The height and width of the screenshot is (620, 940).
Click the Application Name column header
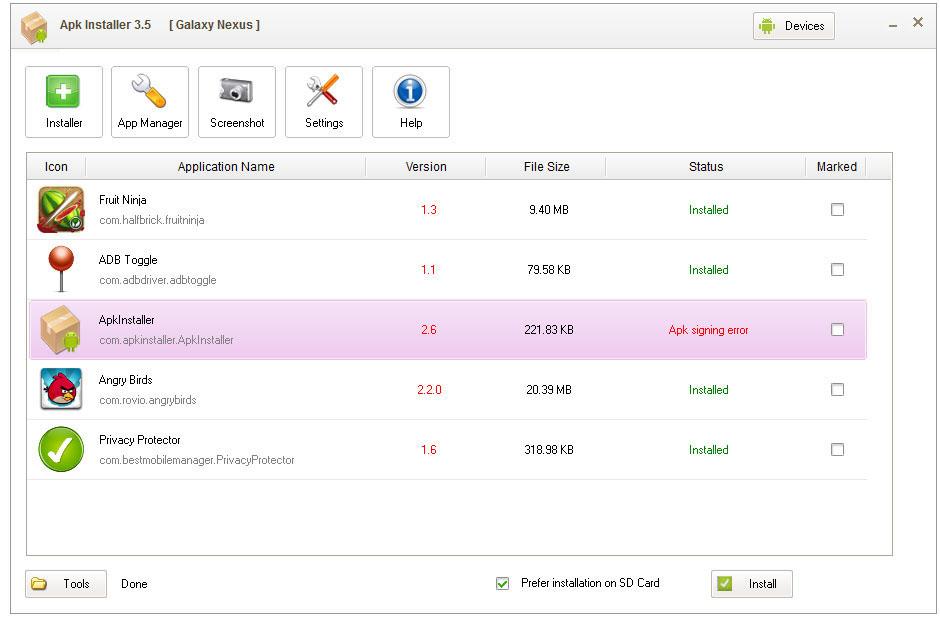(227, 166)
